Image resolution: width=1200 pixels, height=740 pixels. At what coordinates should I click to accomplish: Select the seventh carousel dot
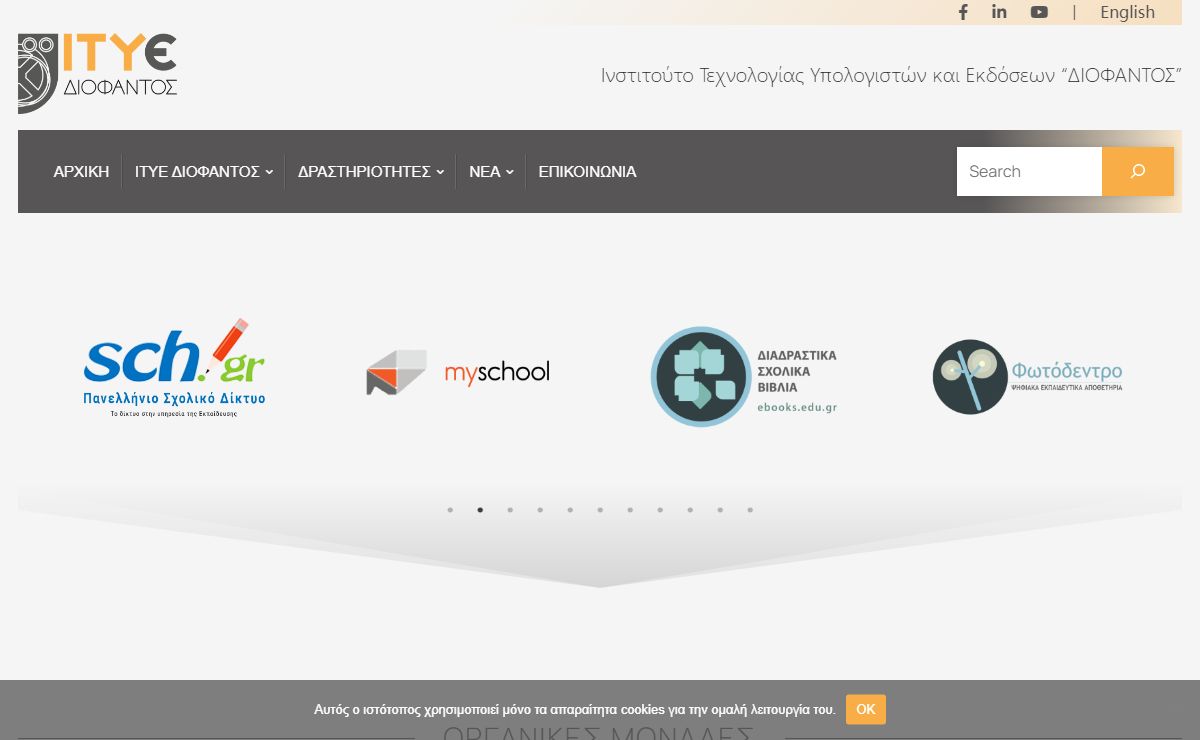point(630,510)
